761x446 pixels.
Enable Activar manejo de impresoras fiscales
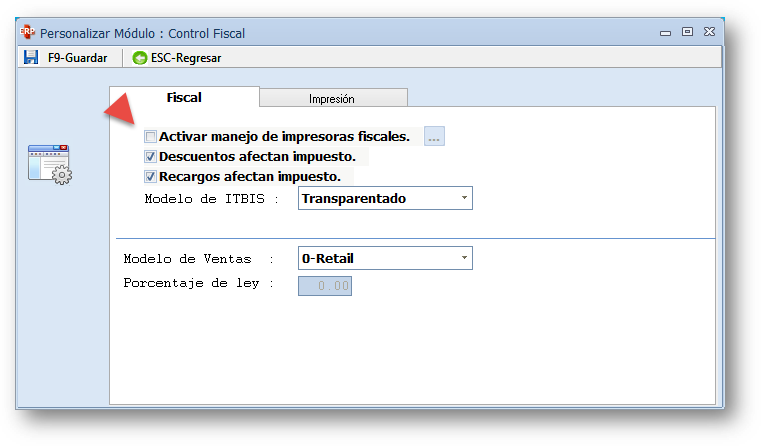pos(151,137)
